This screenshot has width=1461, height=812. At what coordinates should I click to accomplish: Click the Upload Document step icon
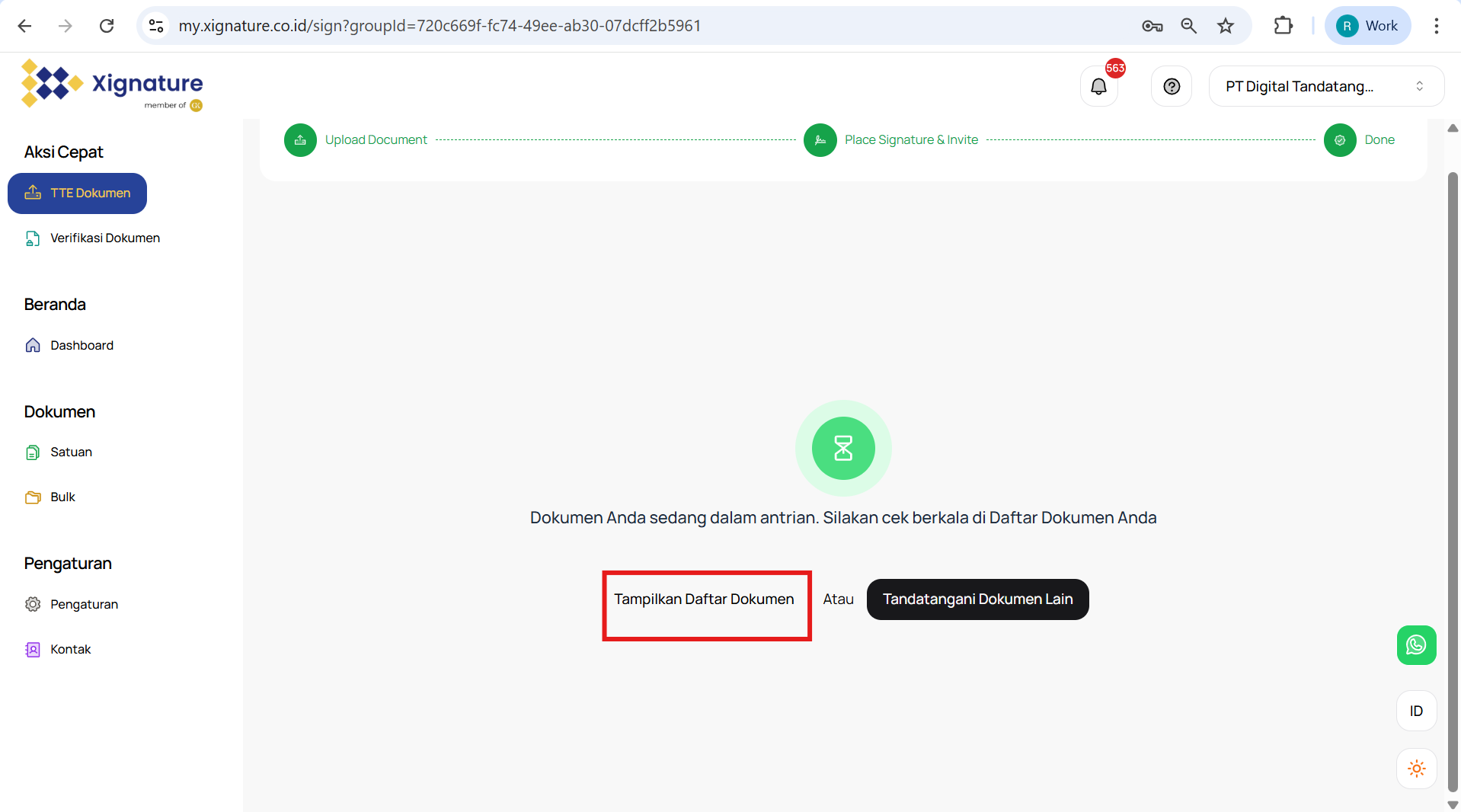pos(300,140)
